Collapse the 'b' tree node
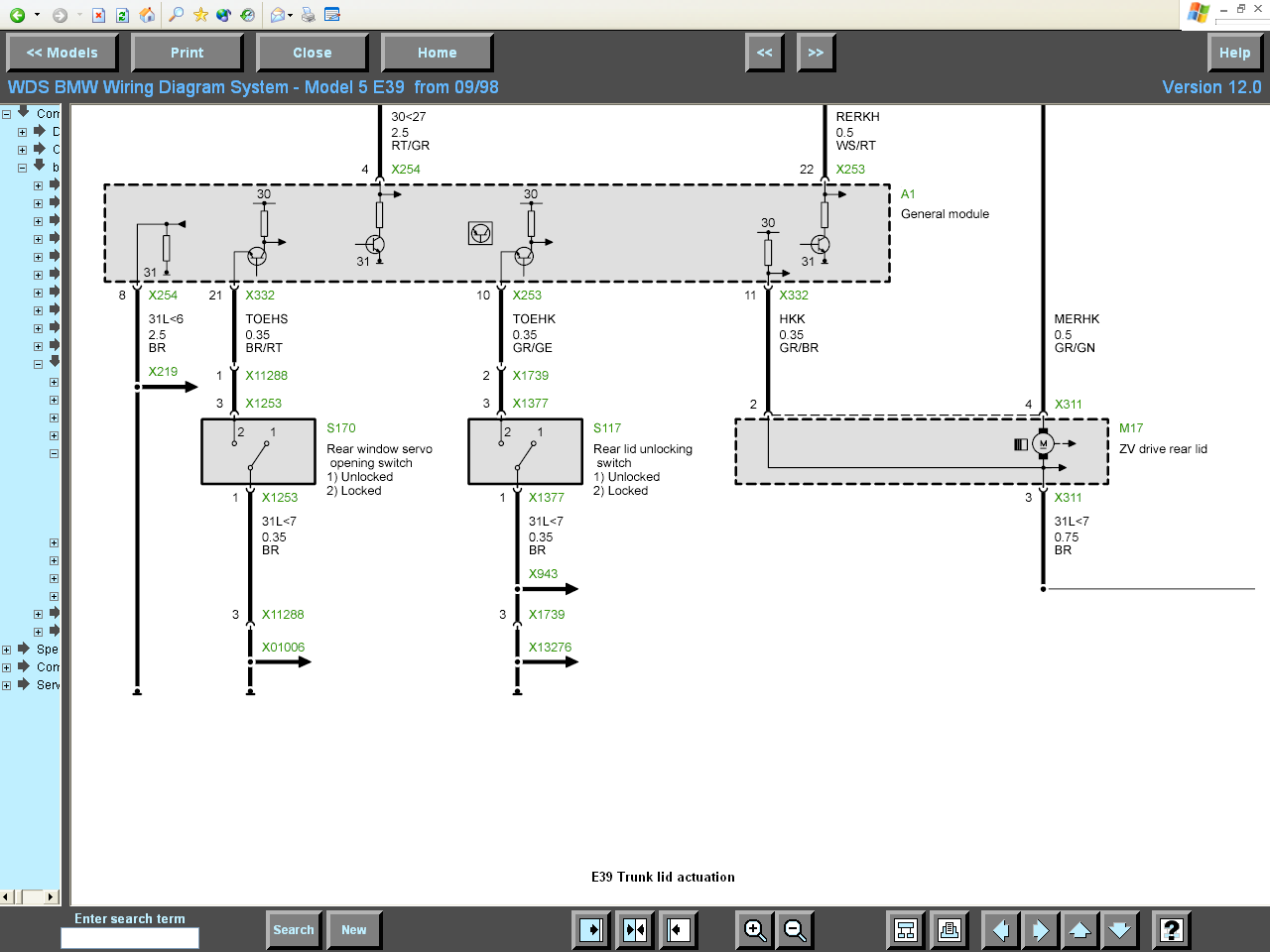 [22, 168]
